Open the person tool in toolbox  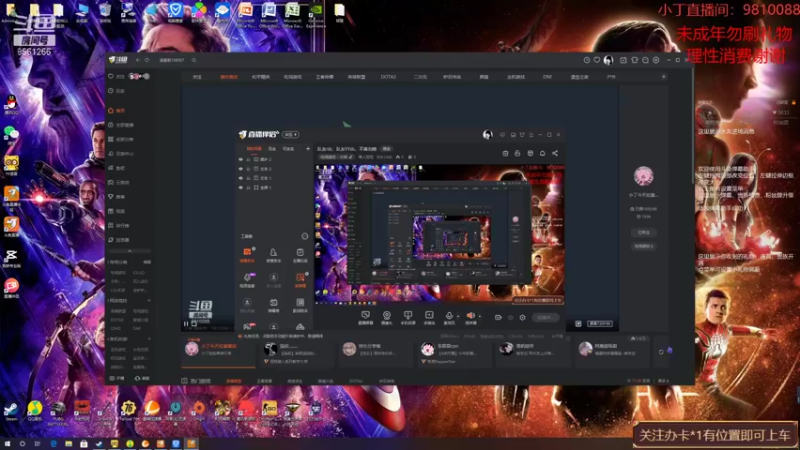click(x=273, y=254)
